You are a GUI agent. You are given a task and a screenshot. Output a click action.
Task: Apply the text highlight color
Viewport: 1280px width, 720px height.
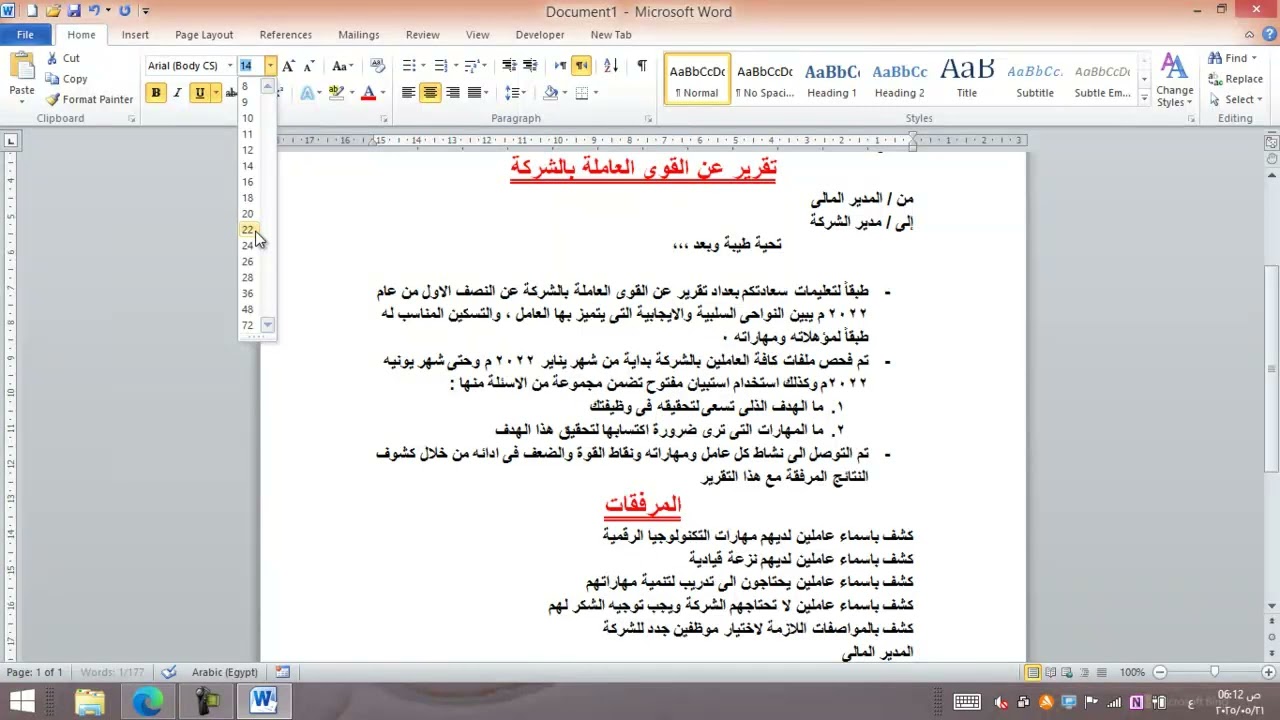coord(336,93)
